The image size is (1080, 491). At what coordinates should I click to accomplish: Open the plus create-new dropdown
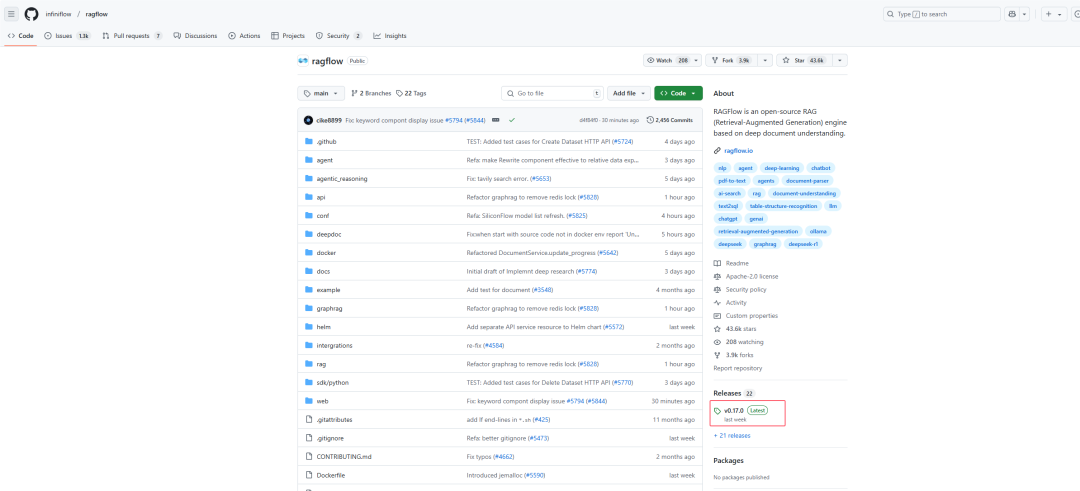[x=1052, y=14]
